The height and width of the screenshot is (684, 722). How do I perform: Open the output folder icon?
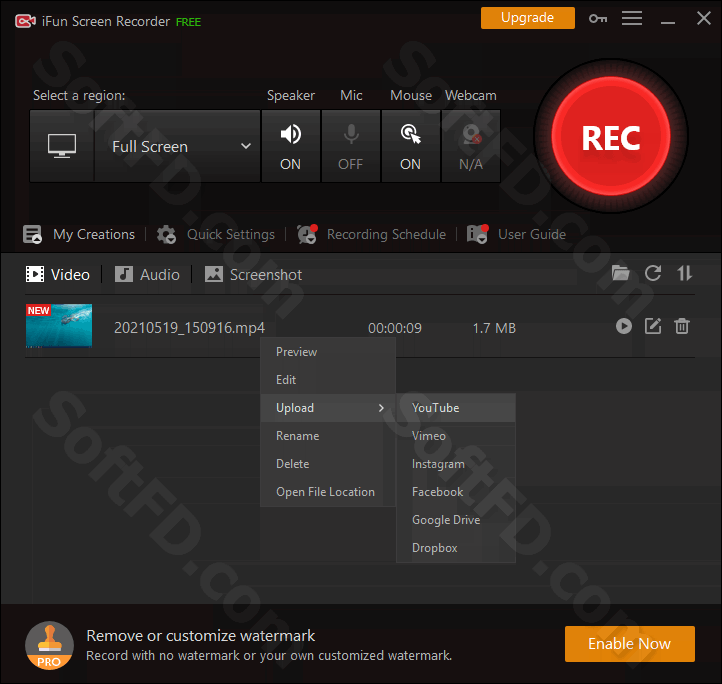tap(620, 273)
